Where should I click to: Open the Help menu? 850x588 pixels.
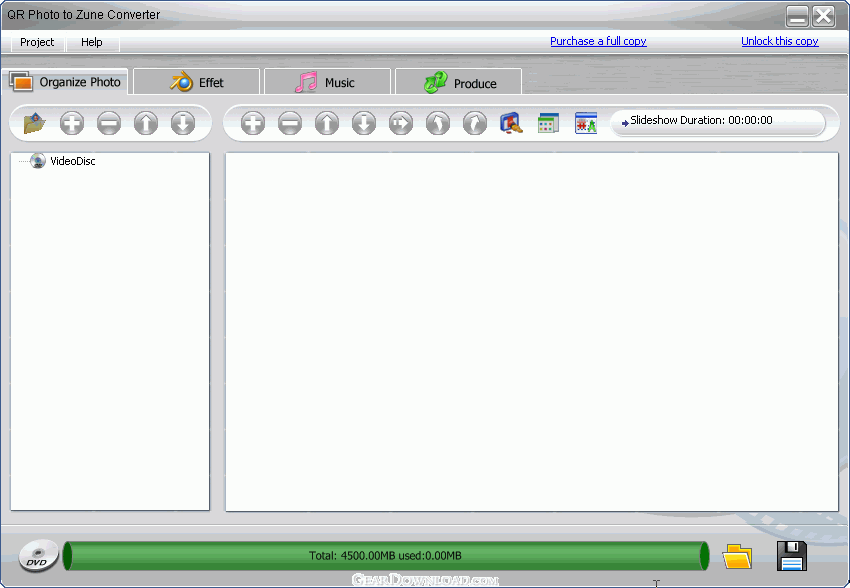coord(92,42)
